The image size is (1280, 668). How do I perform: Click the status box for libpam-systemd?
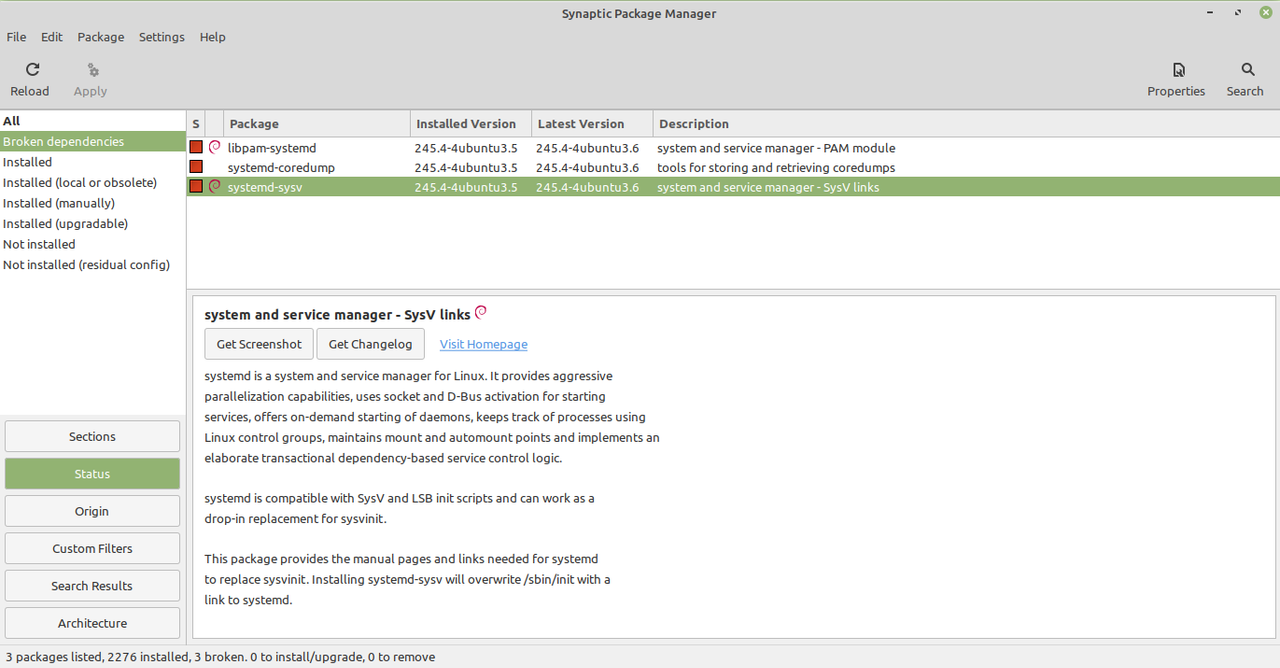pos(196,147)
